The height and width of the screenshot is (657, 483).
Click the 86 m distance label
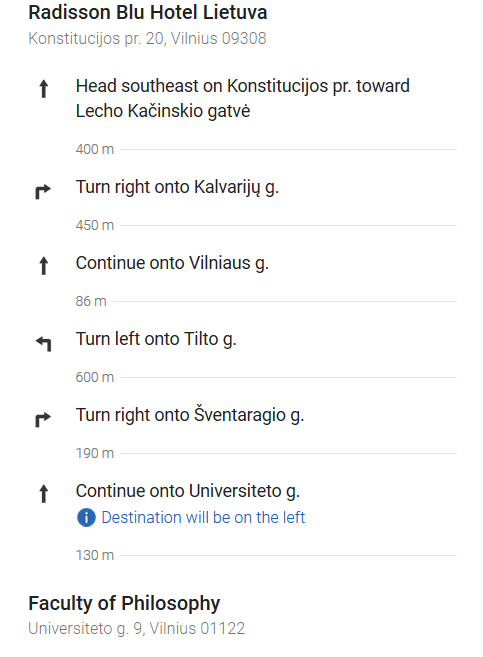click(x=91, y=301)
